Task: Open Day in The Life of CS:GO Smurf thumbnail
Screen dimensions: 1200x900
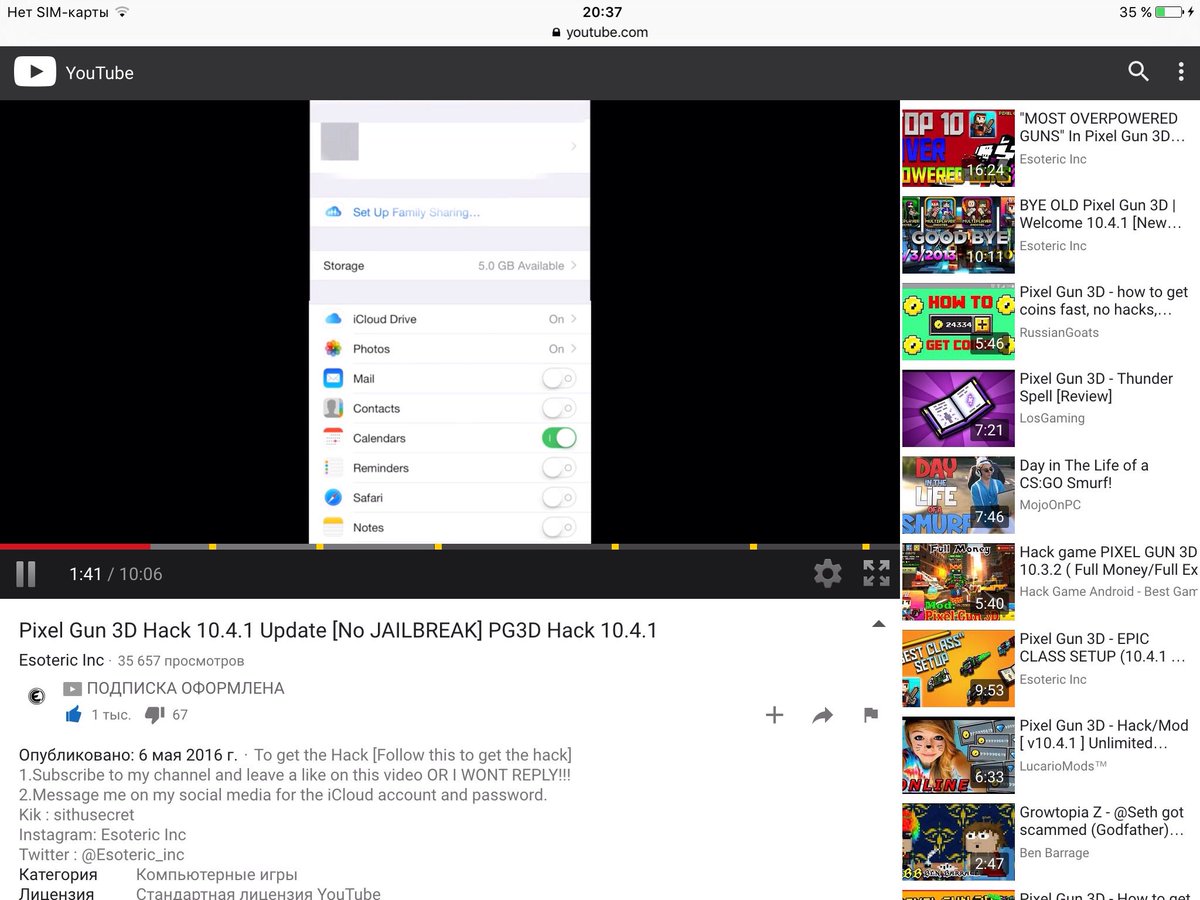Action: point(958,495)
